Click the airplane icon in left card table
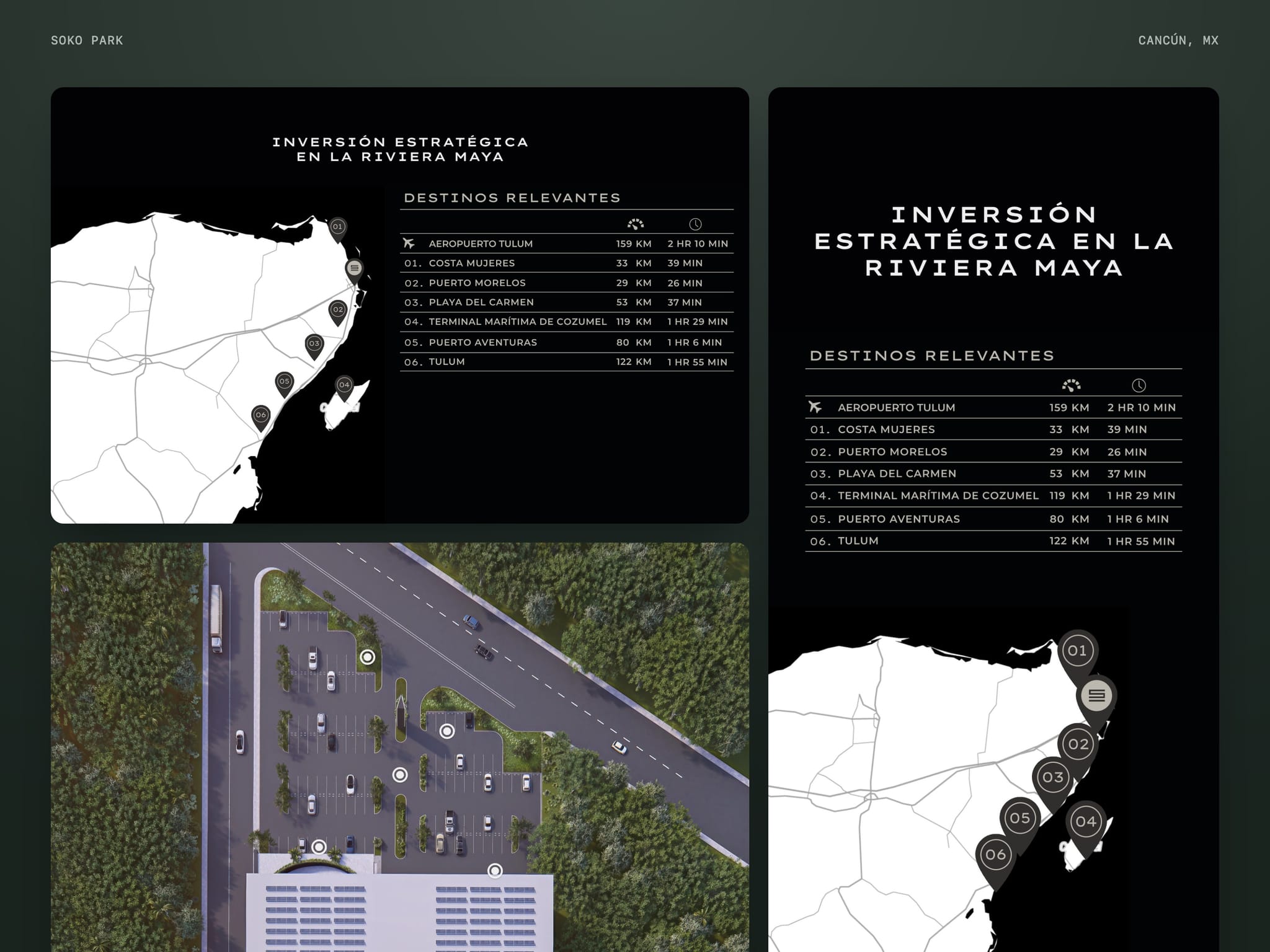The width and height of the screenshot is (1270, 952). [x=409, y=243]
